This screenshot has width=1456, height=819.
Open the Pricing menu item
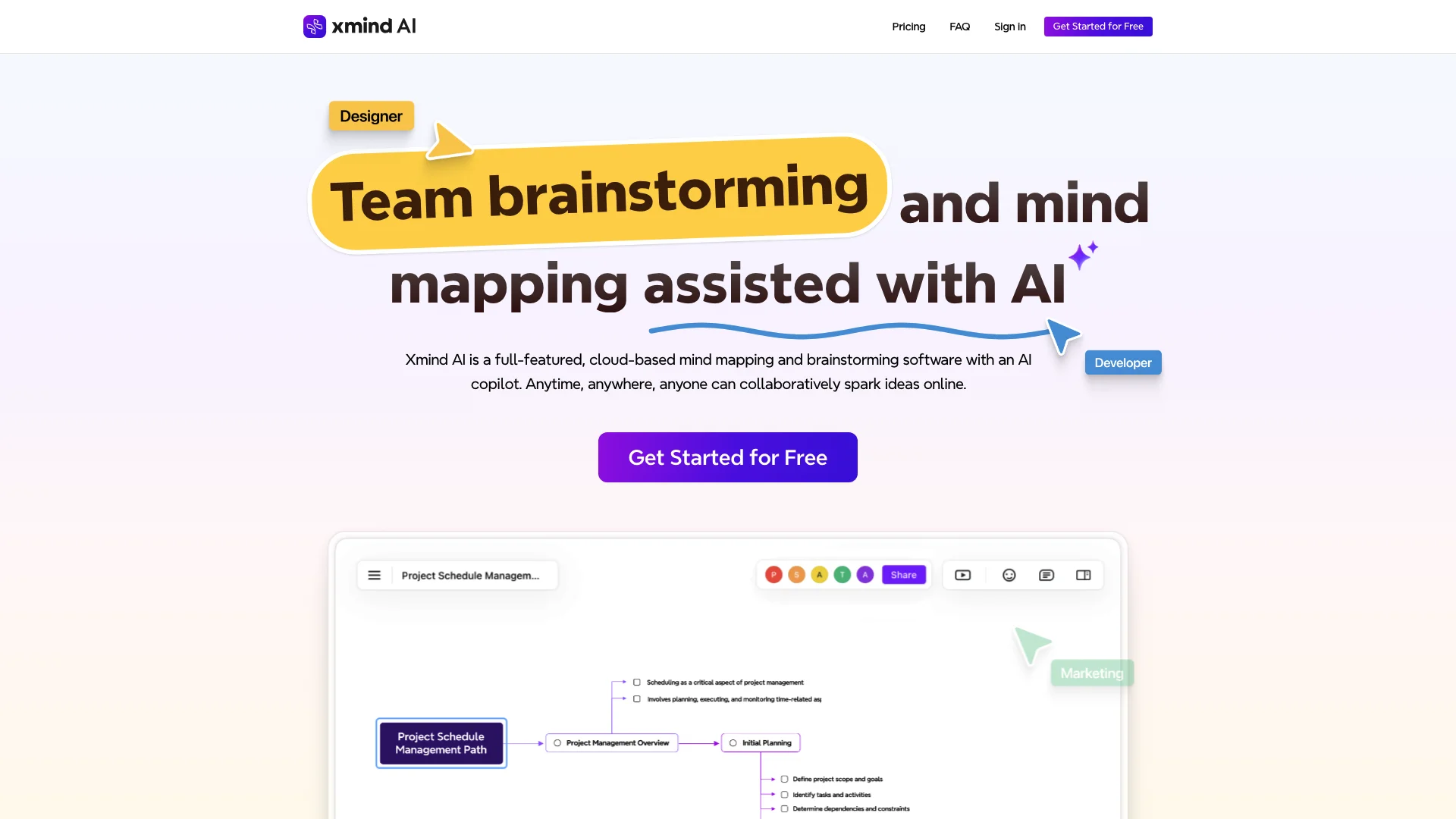click(x=908, y=26)
